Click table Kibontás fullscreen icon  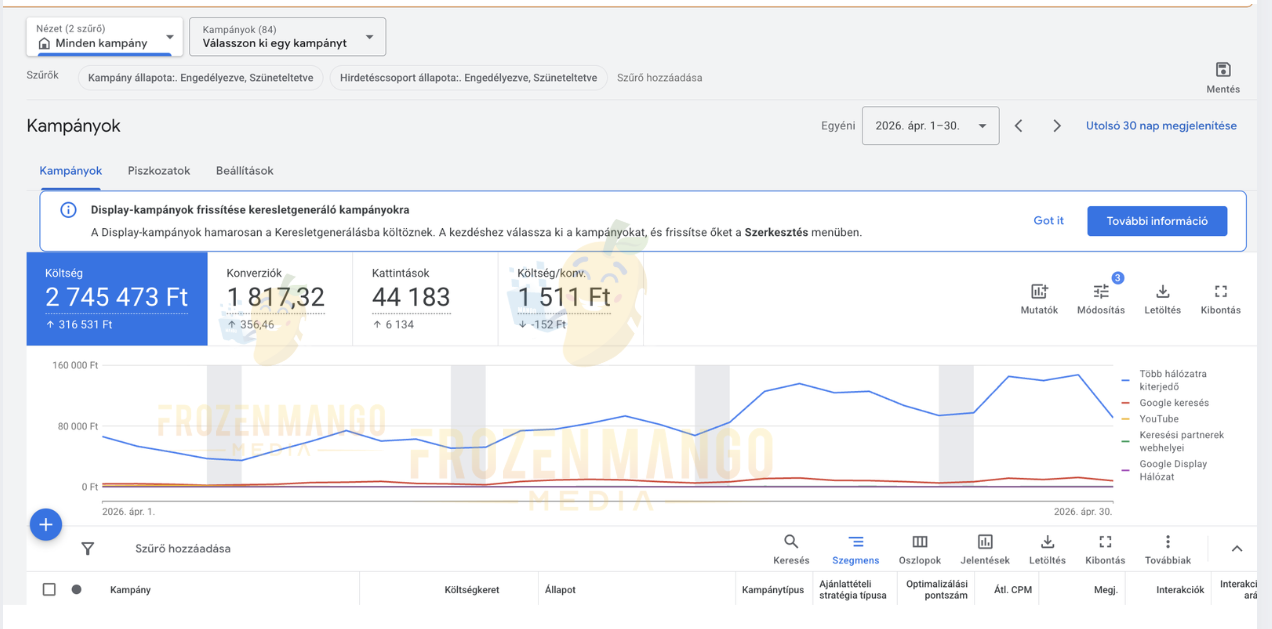point(1105,541)
